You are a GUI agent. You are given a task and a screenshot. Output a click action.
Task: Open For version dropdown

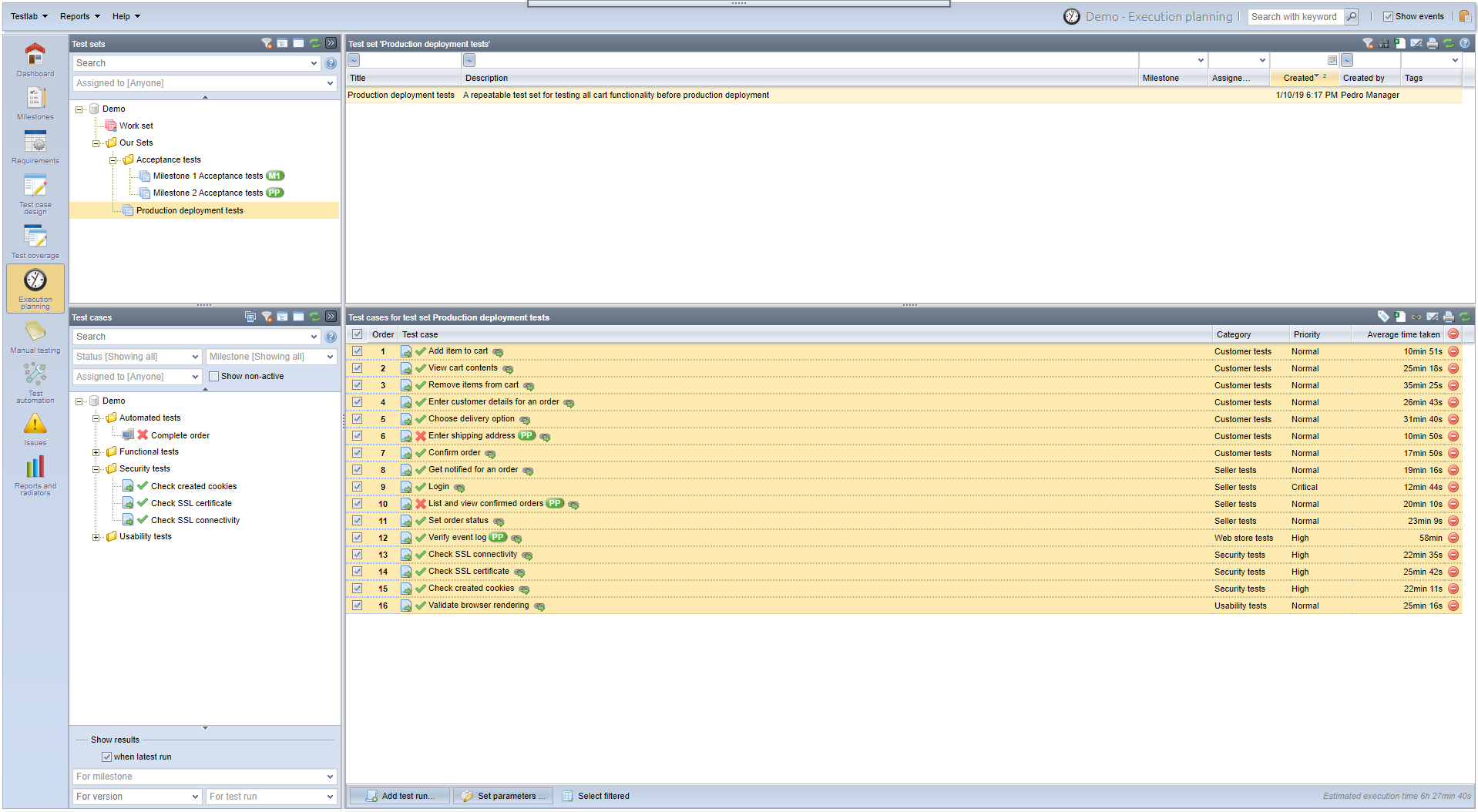pos(137,797)
